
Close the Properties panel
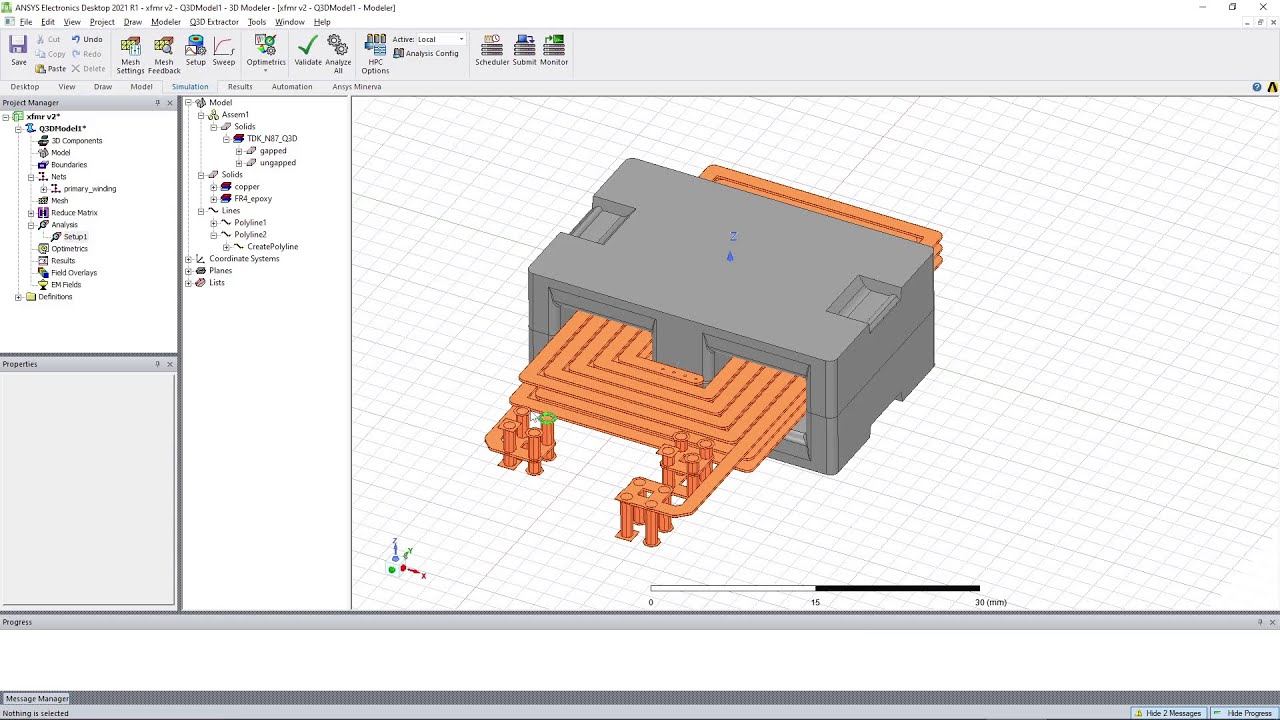pos(170,364)
